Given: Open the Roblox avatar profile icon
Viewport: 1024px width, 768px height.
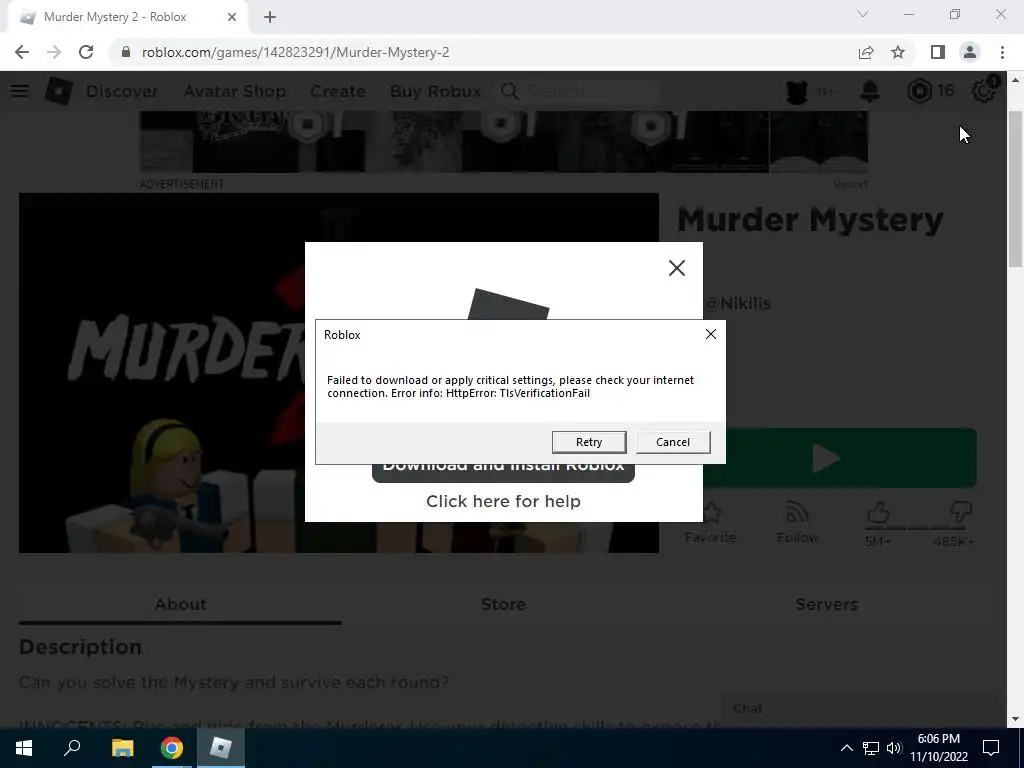Looking at the screenshot, I should [797, 91].
